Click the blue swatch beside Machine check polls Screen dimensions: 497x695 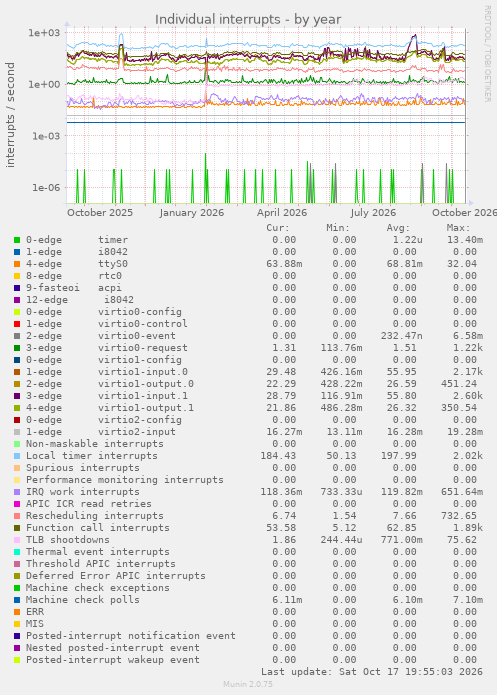click(x=17, y=600)
